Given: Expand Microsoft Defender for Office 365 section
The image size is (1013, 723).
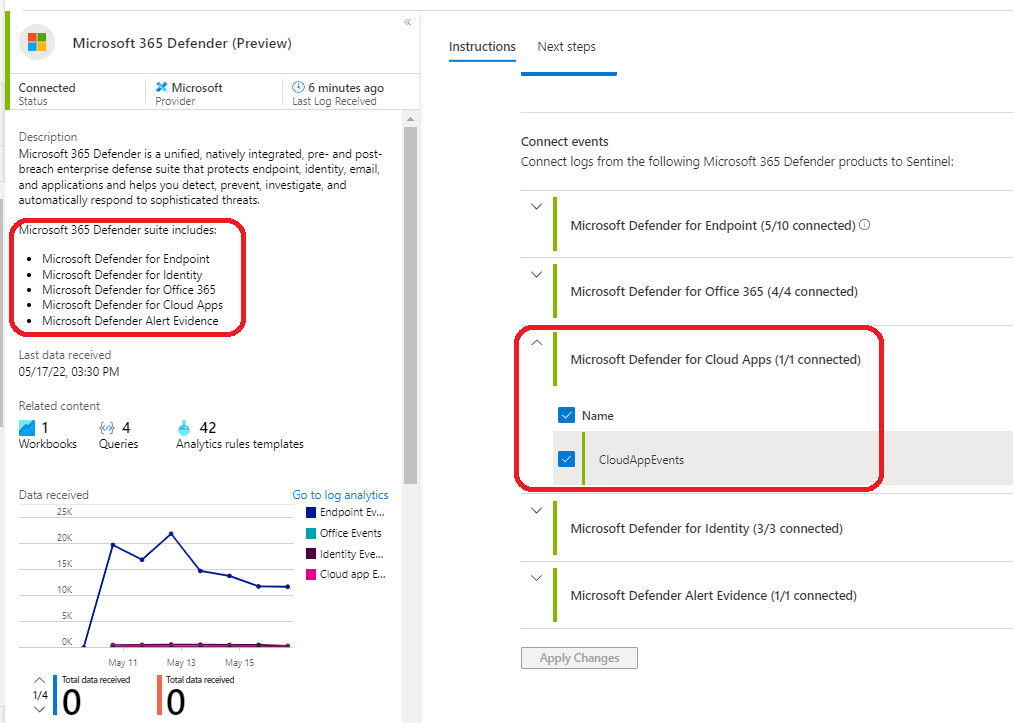Looking at the screenshot, I should coord(536,274).
